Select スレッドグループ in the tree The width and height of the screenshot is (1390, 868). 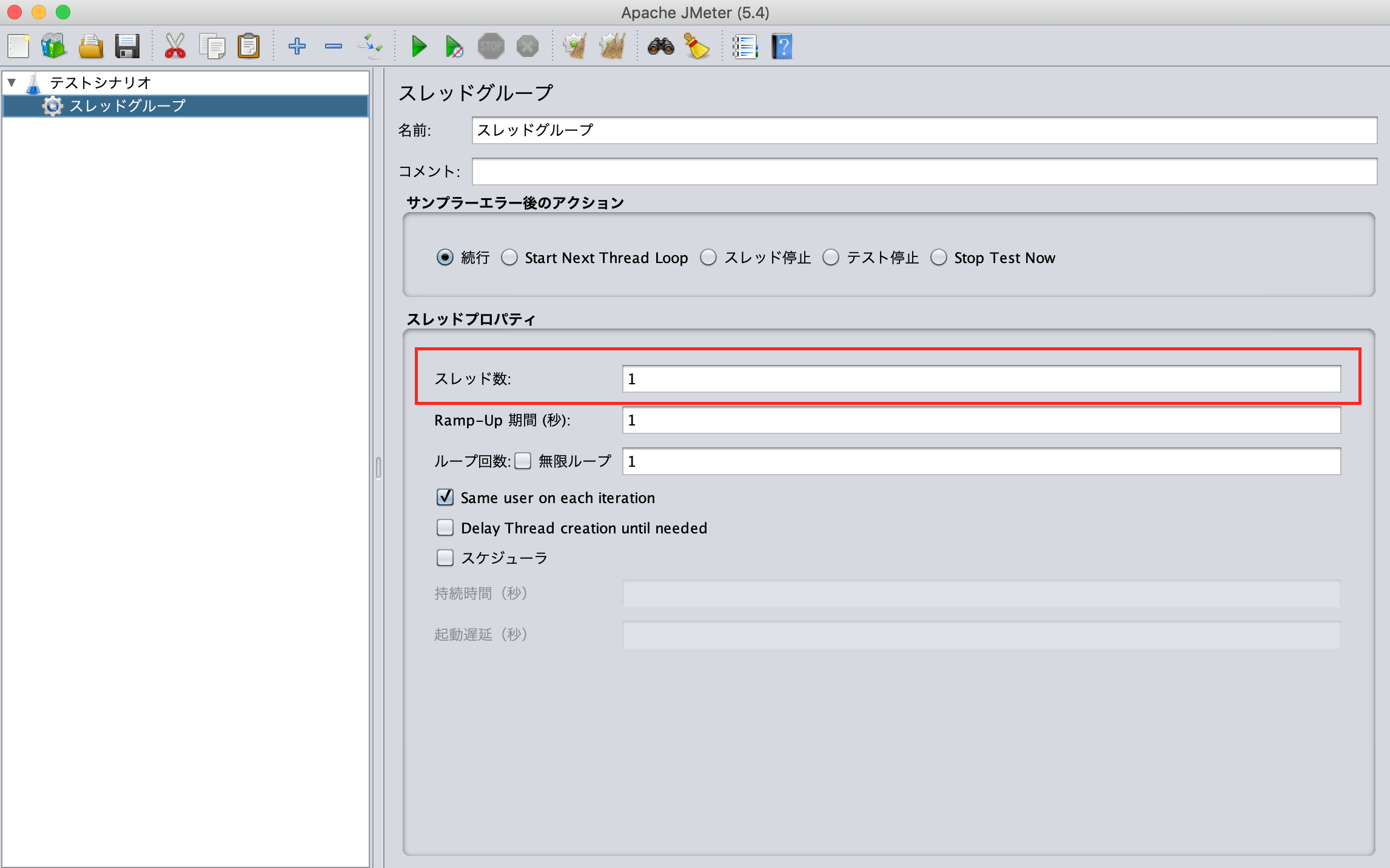127,106
